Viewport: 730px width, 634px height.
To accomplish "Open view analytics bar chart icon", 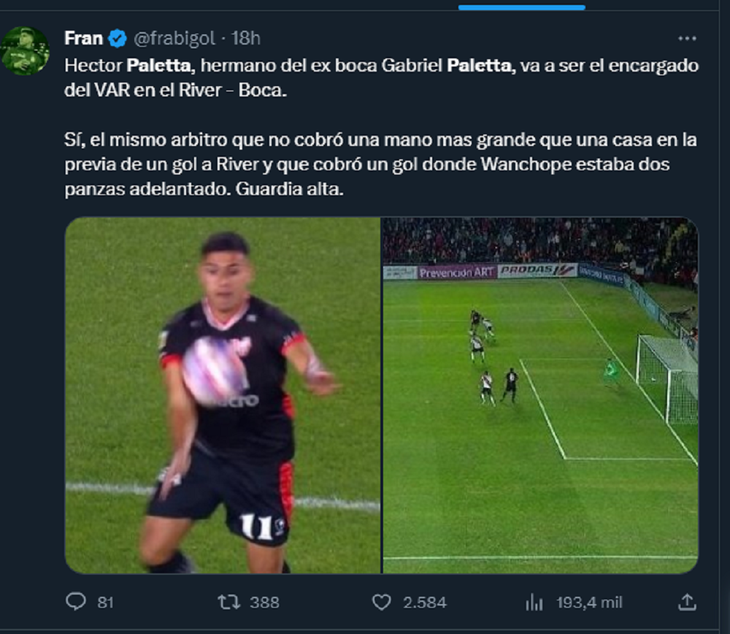I will [x=534, y=602].
